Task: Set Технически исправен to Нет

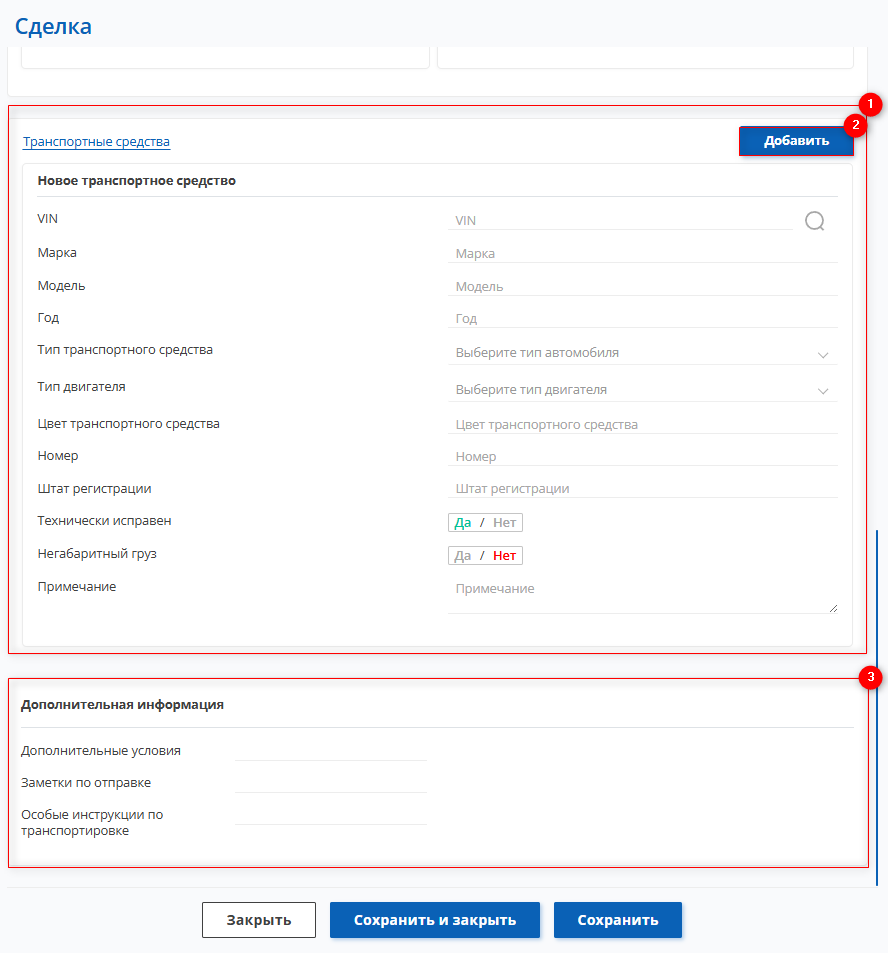Action: pos(504,523)
